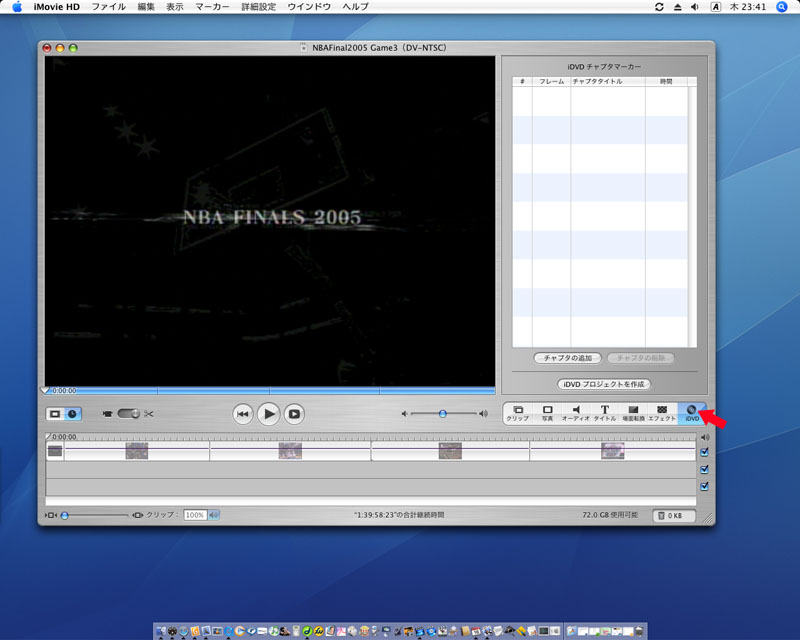Viewport: 800px width, 640px height.
Task: Open the 詳細設定 menu
Action: click(258, 7)
